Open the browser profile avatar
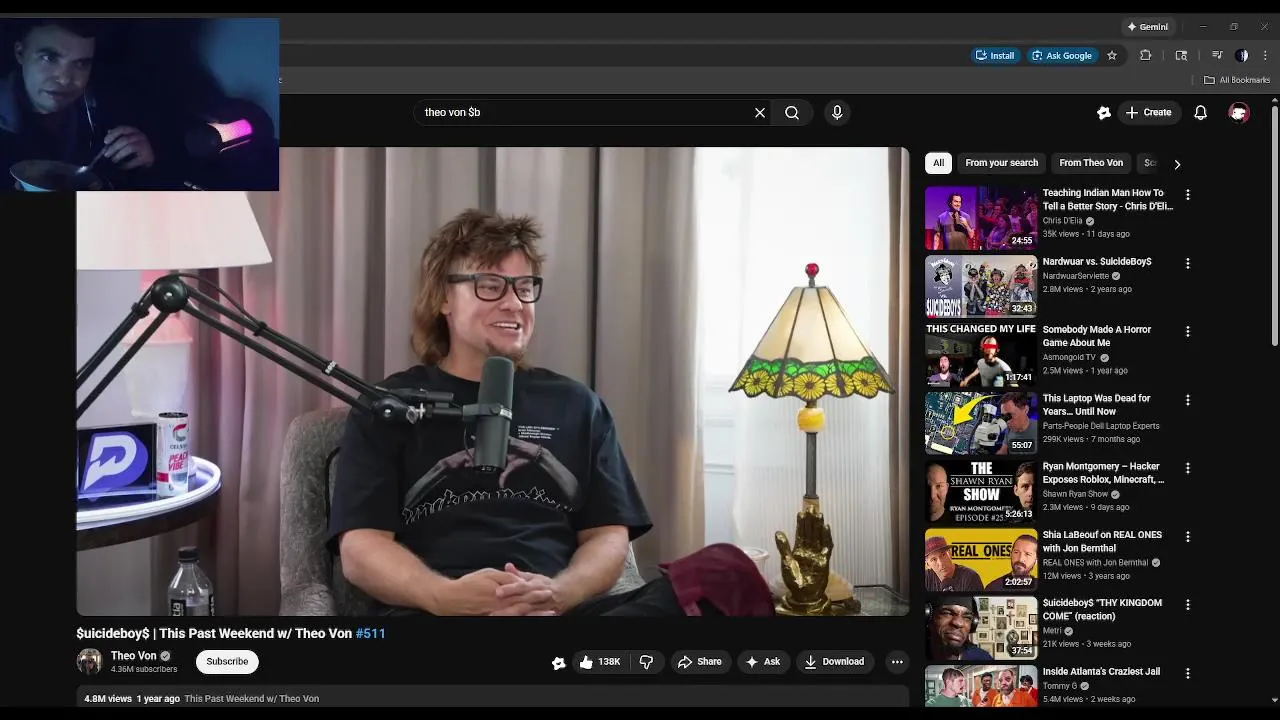1280x720 pixels. [x=1242, y=56]
